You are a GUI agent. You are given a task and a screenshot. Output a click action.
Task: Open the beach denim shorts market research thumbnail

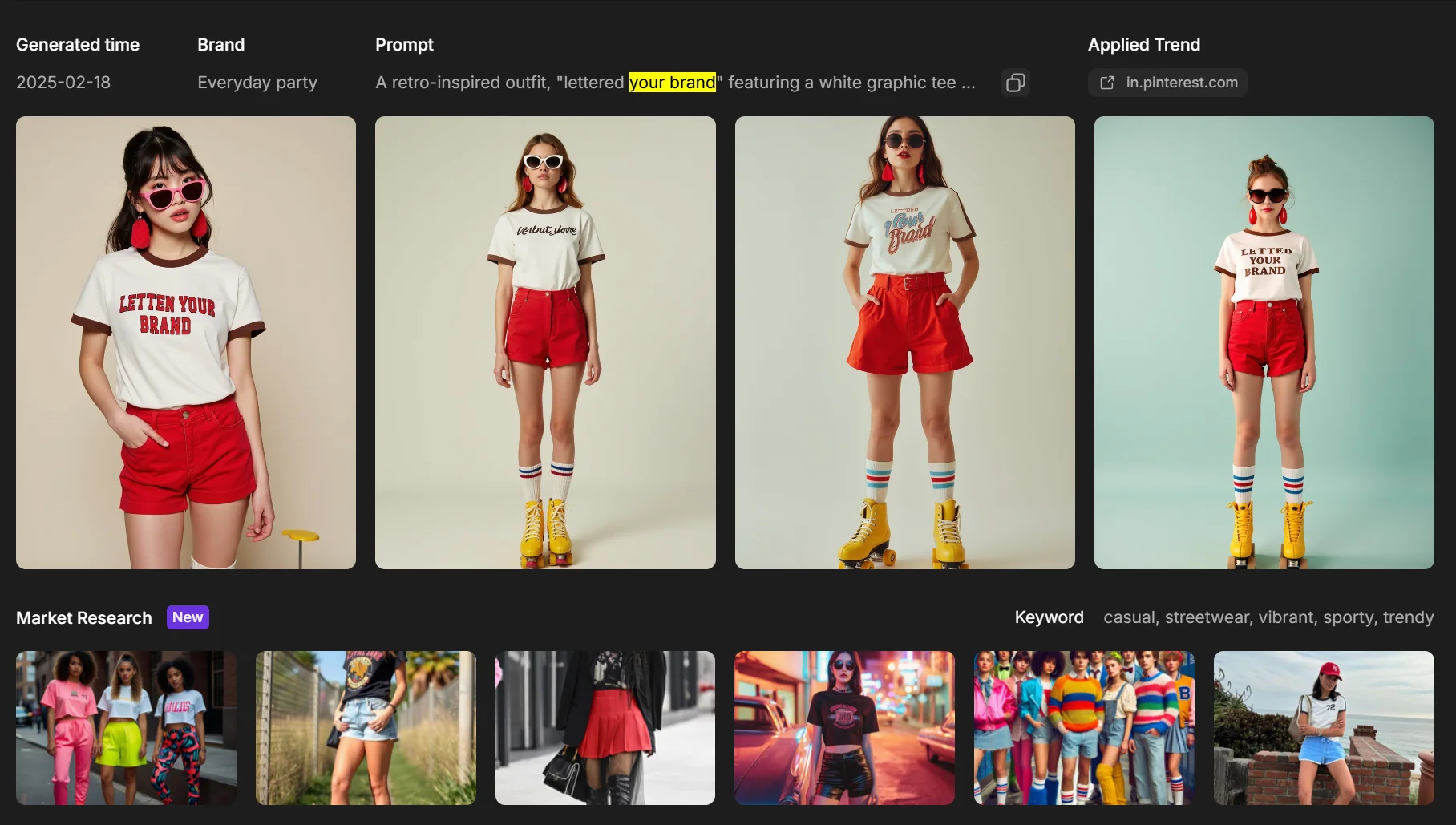click(1322, 727)
